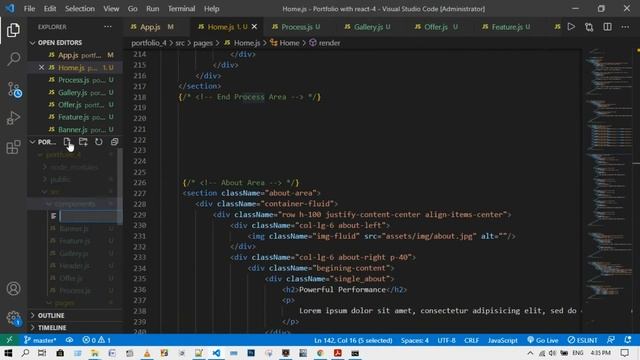The width and height of the screenshot is (640, 360).
Task: Open the Extensions view
Action: tap(13, 147)
